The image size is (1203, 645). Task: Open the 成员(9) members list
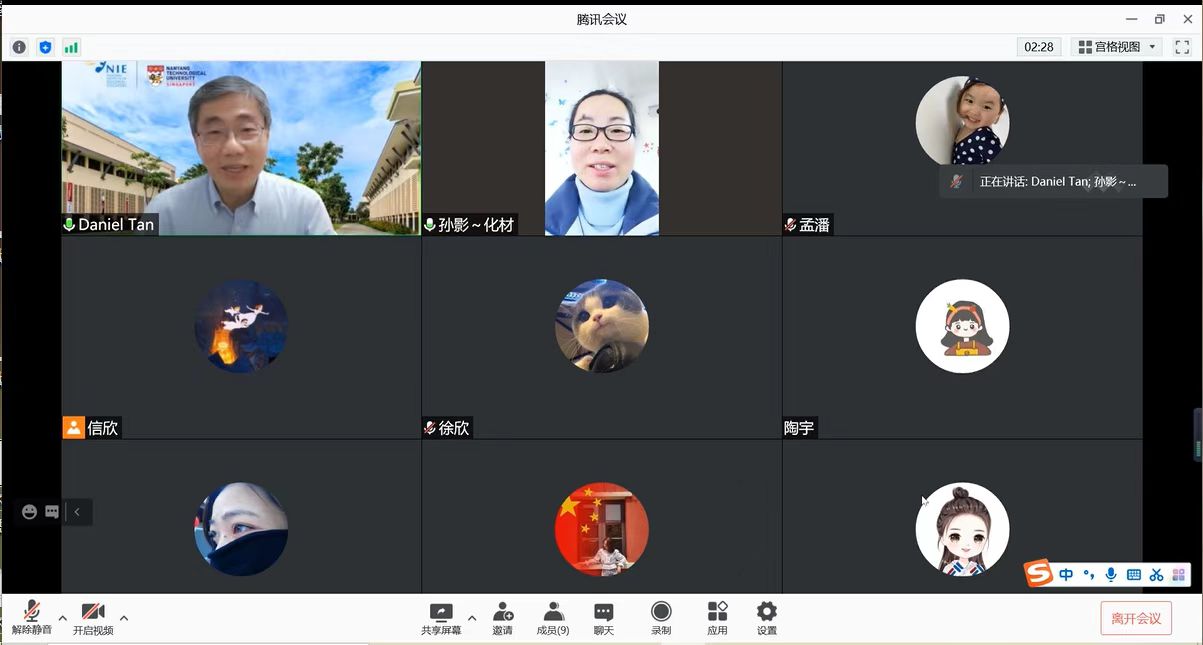[x=553, y=618]
